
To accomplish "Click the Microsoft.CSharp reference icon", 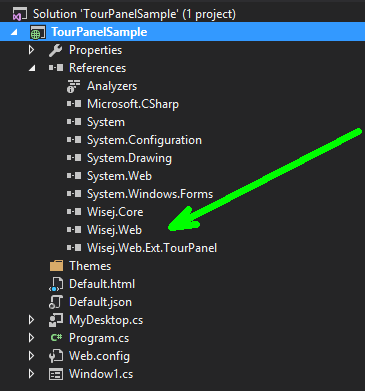I will pyautogui.click(x=74, y=104).
